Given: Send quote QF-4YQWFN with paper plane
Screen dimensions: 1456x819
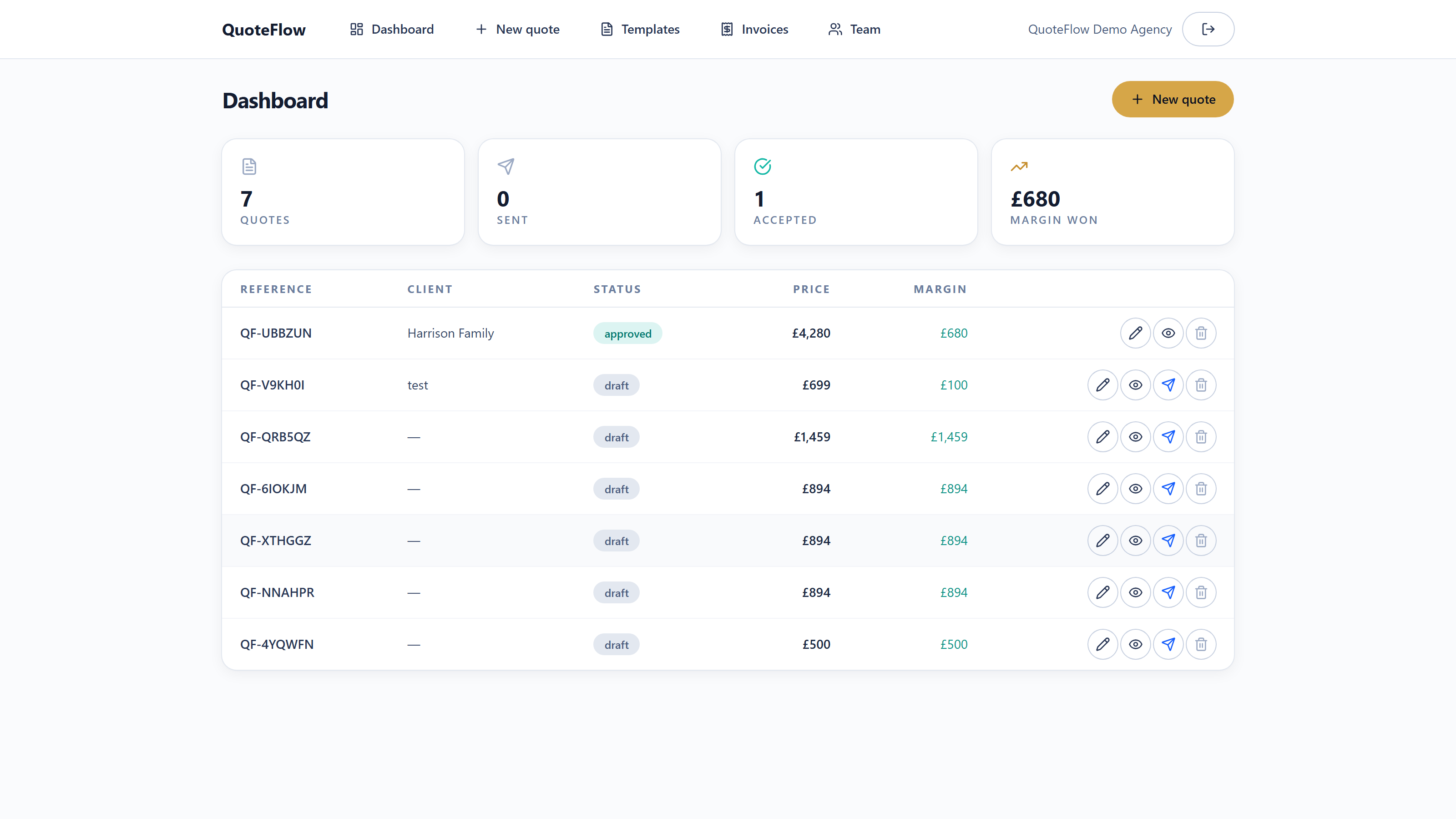Looking at the screenshot, I should [1168, 644].
